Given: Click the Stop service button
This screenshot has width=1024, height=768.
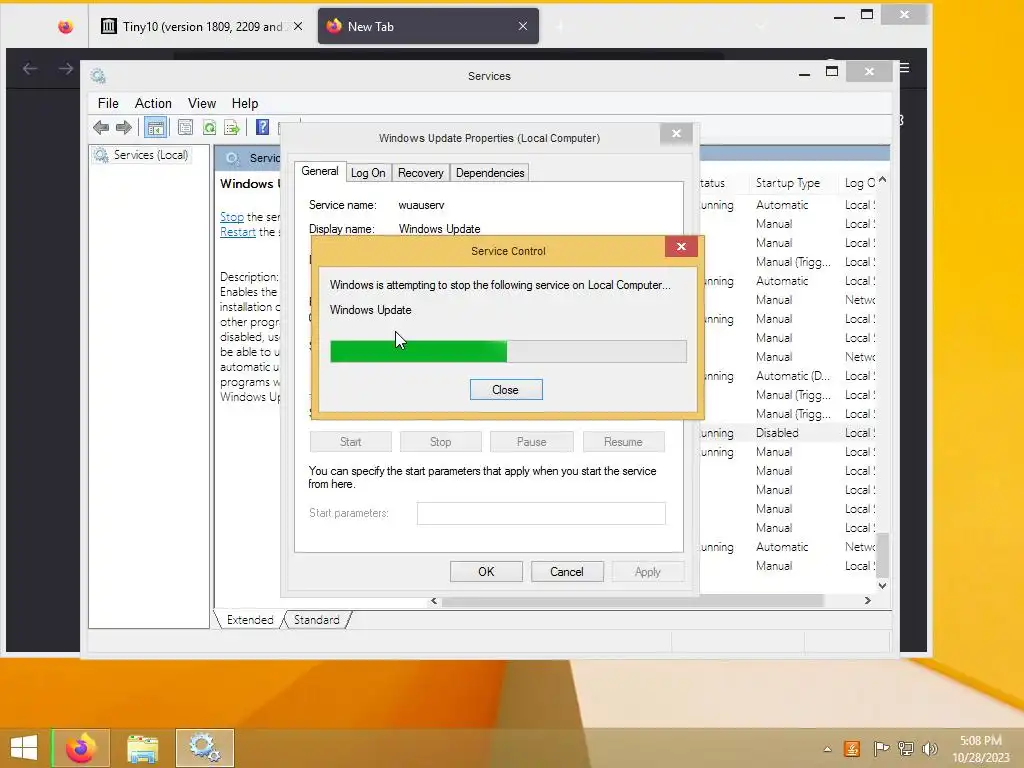Looking at the screenshot, I should (441, 442).
